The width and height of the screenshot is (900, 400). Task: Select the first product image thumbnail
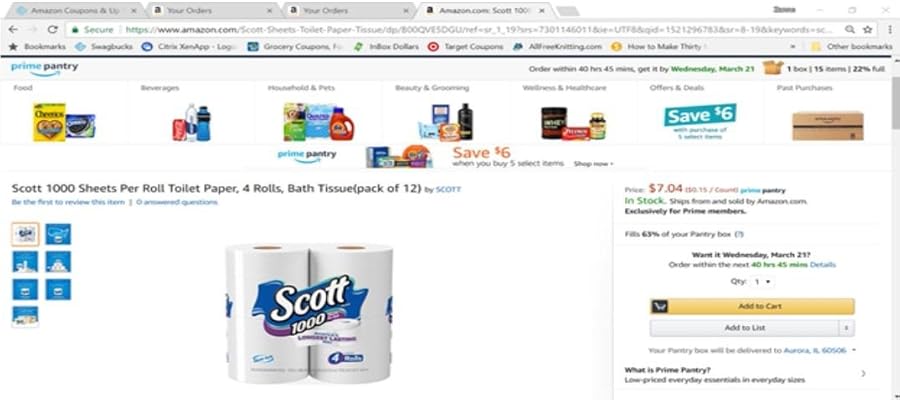25,234
